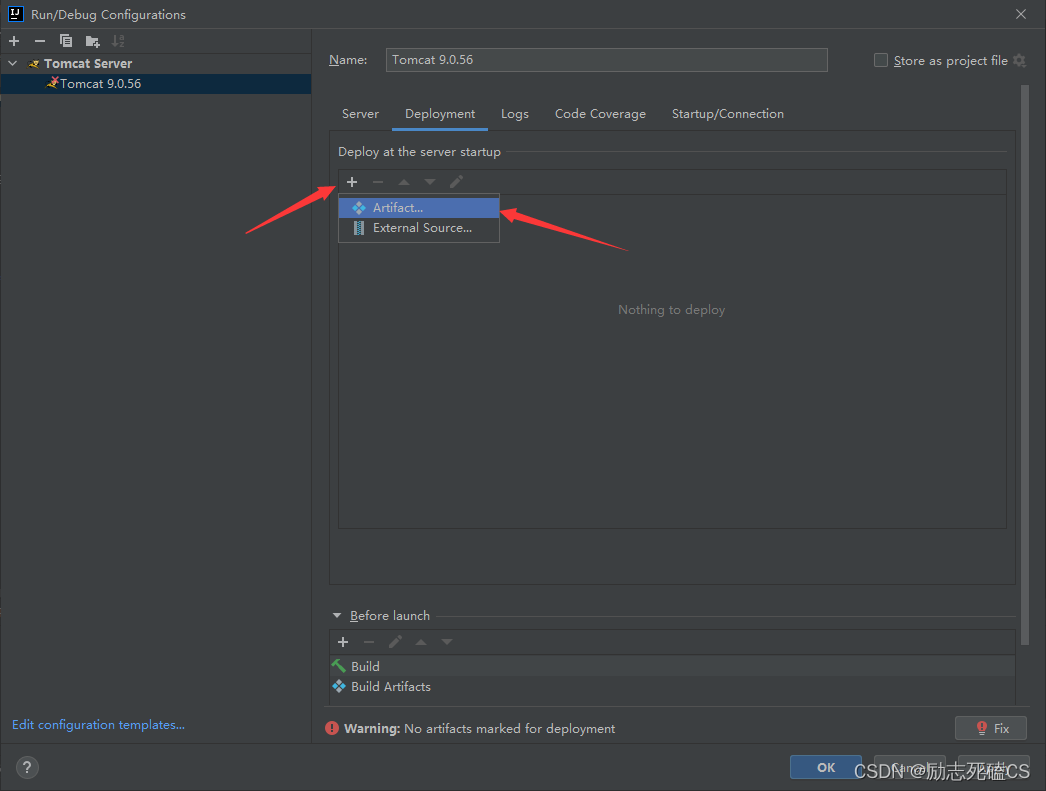Collapse the Tomcat Server tree node
Screen dimensions: 1046x791
[13, 63]
